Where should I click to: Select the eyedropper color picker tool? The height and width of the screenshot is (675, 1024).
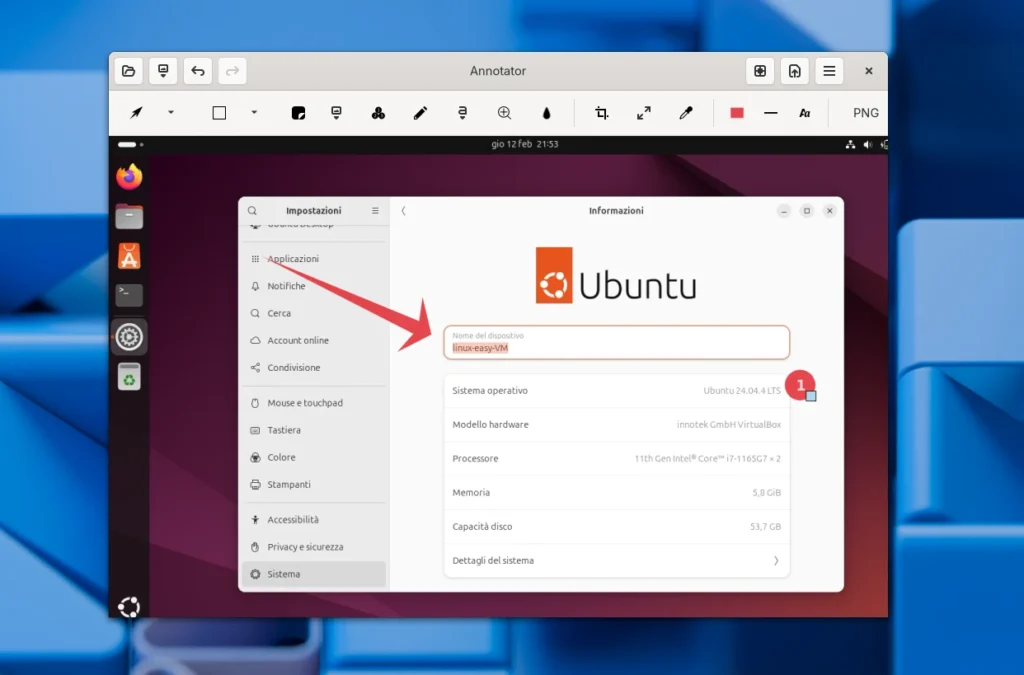(x=685, y=112)
